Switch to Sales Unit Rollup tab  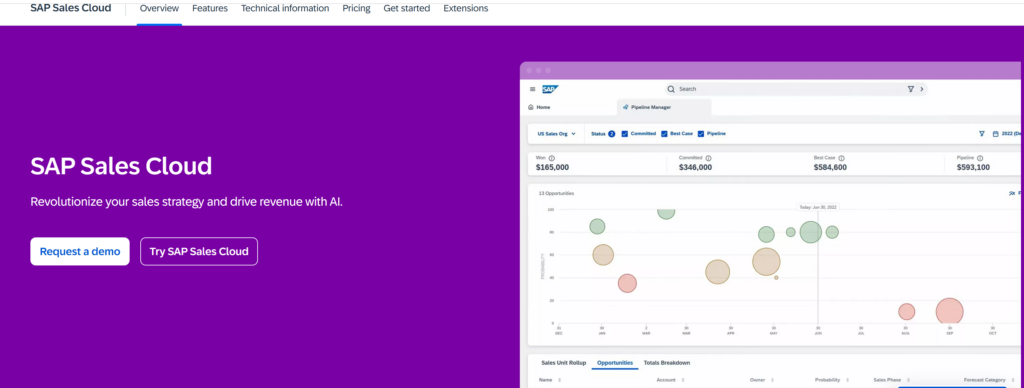click(x=564, y=363)
